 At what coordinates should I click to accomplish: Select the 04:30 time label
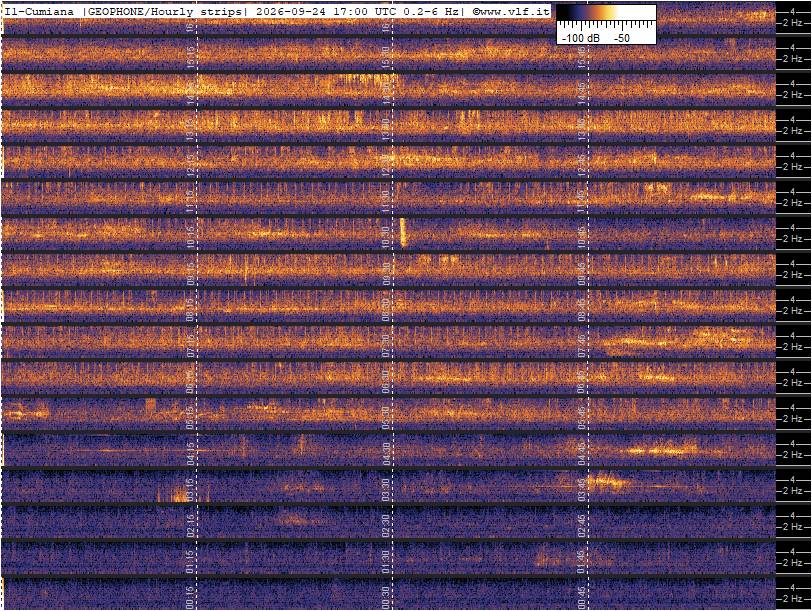coord(386,453)
